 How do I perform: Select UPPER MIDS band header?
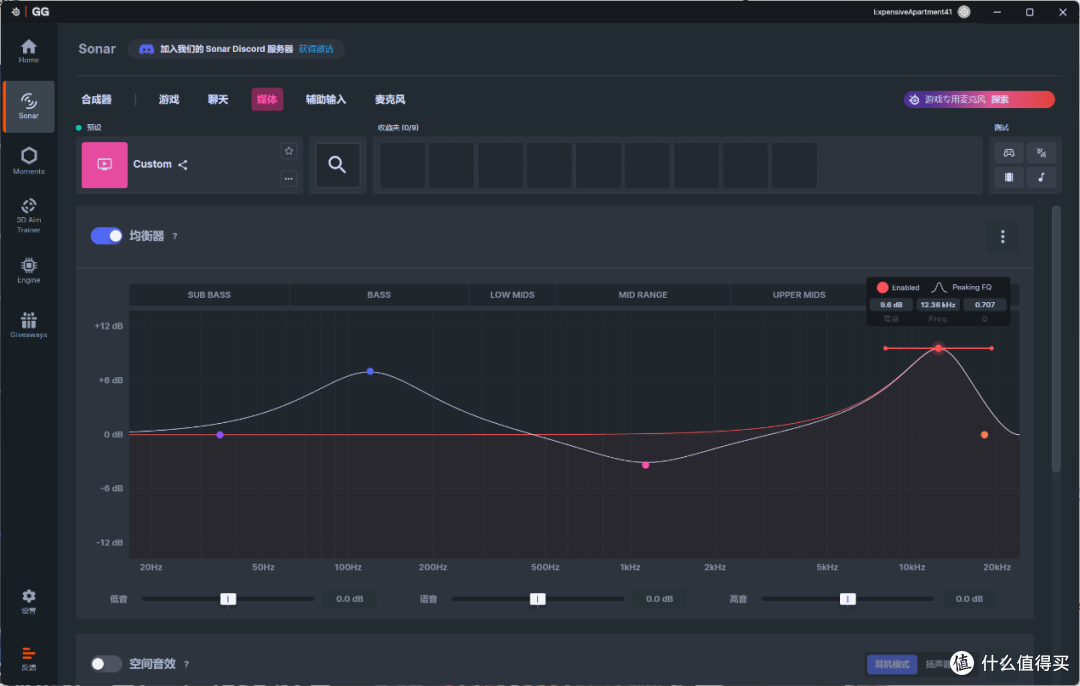pyautogui.click(x=798, y=295)
